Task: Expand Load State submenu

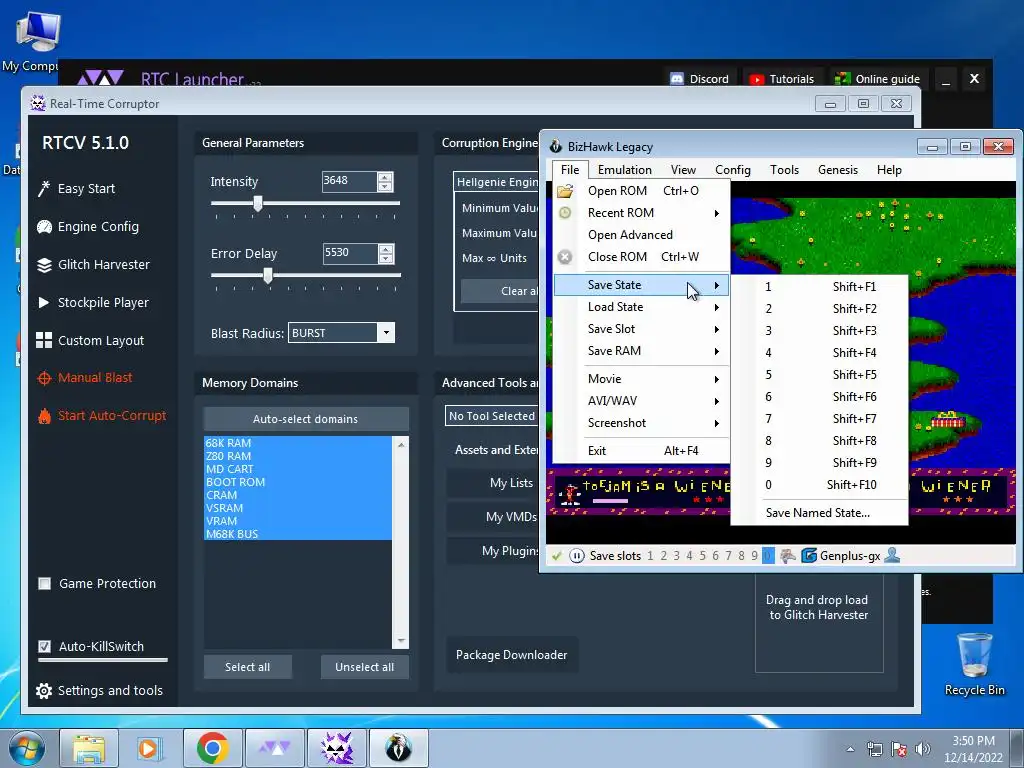Action: tap(716, 307)
